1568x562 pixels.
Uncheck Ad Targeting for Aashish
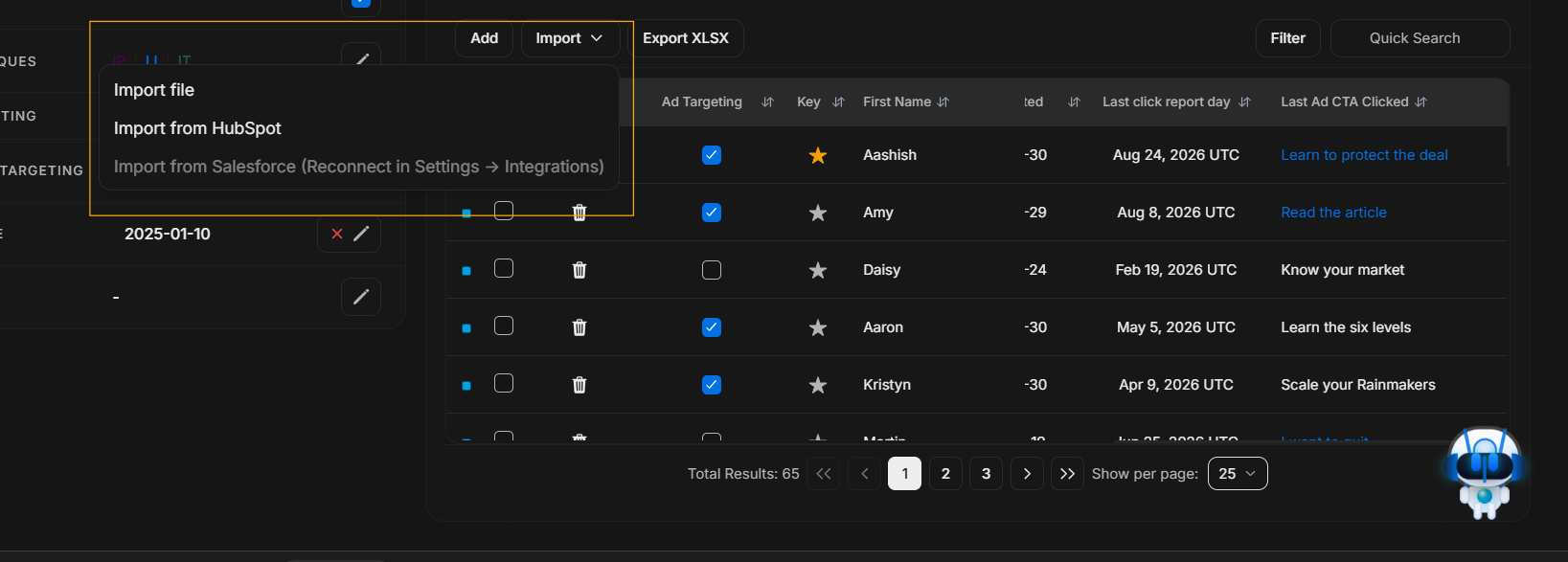coord(712,155)
